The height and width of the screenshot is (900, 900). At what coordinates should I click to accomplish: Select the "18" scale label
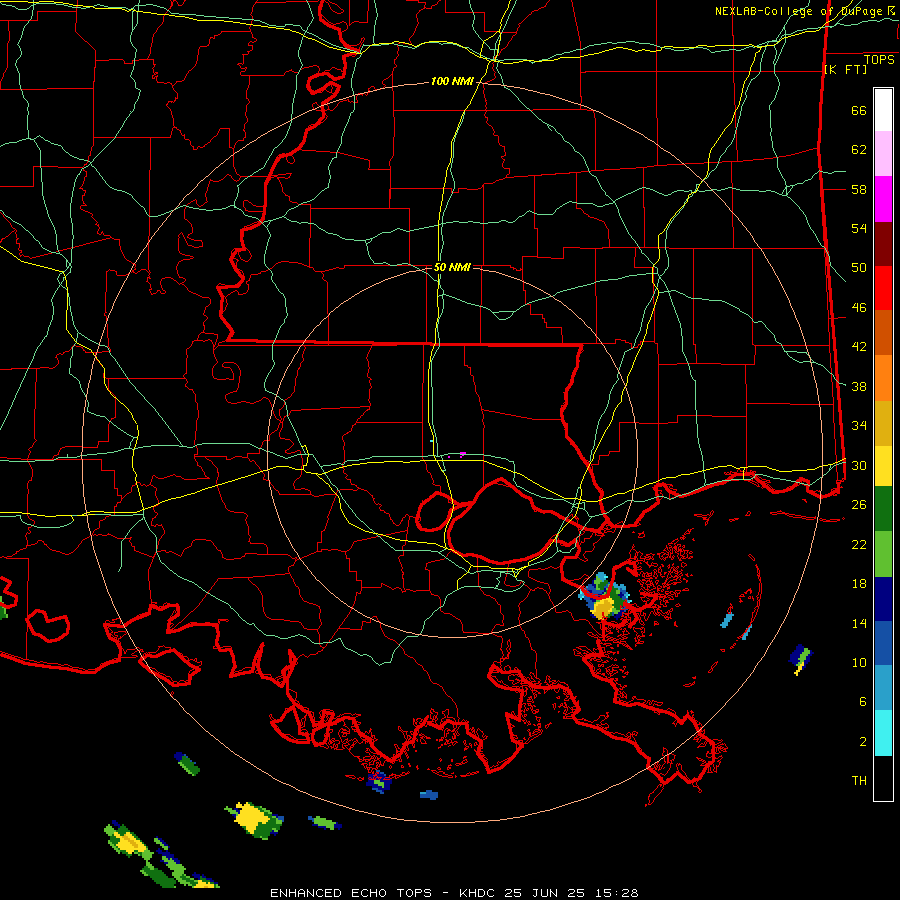(859, 584)
